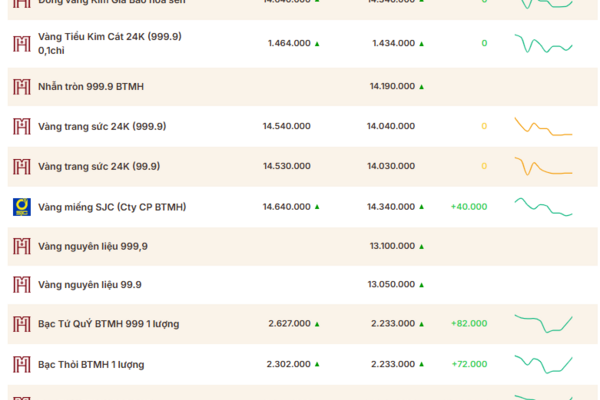Click up arrow next to 14.190.000 price
The width and height of the screenshot is (600, 400).
421,87
